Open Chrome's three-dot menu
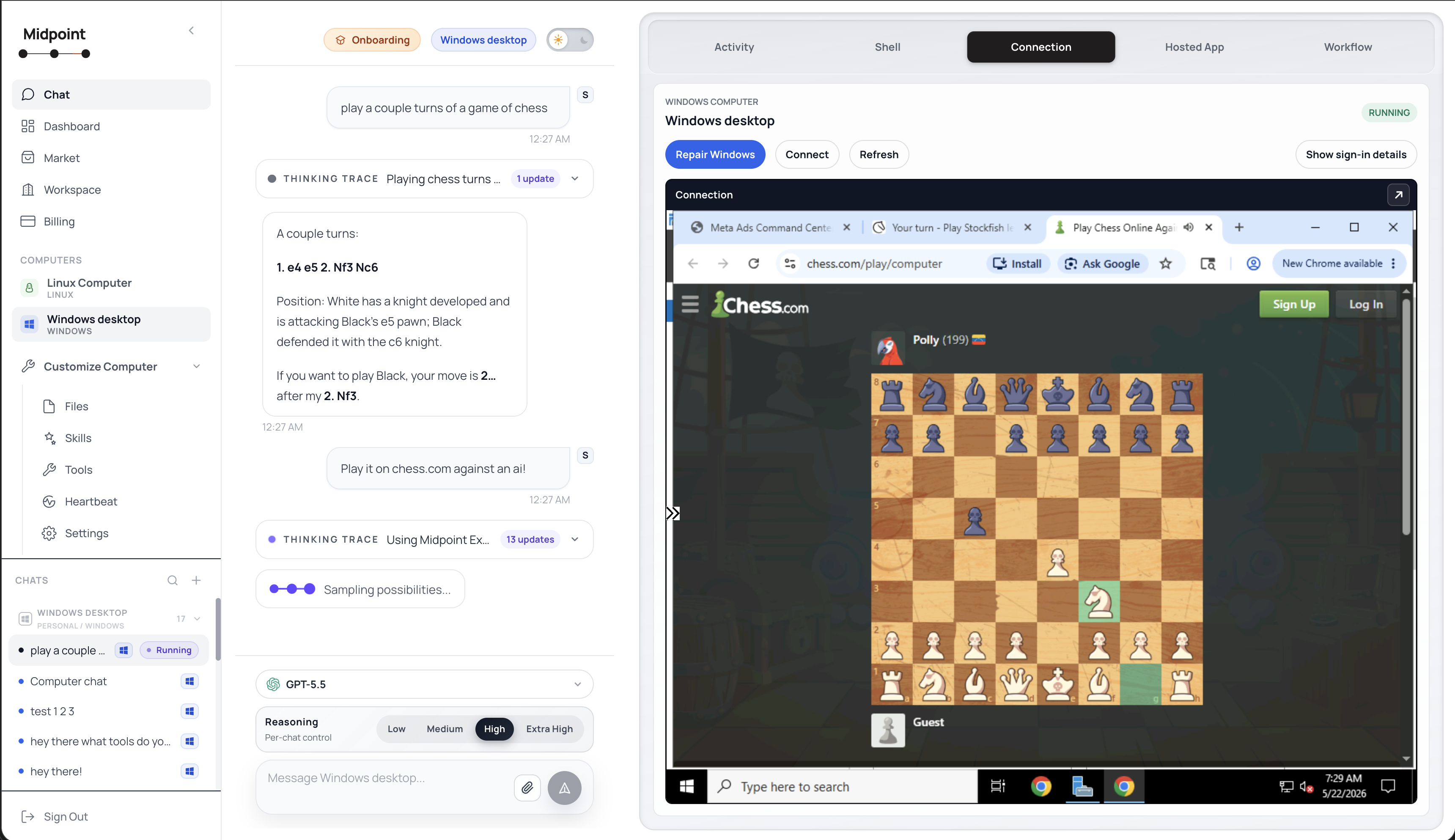Screen dimensions: 1455x840 [x=1393, y=264]
